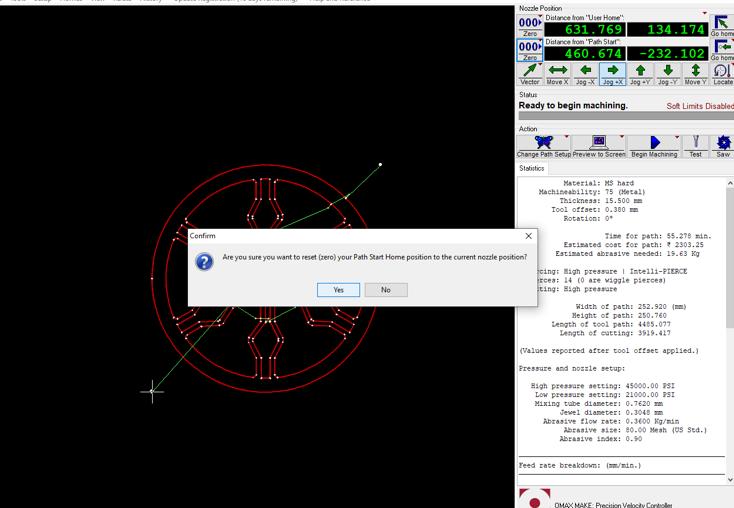Select "Abrasive flow rate: 0.3600 Kg/min" line
Image resolution: width=734 pixels, height=508 pixels.
pyautogui.click(x=611, y=421)
